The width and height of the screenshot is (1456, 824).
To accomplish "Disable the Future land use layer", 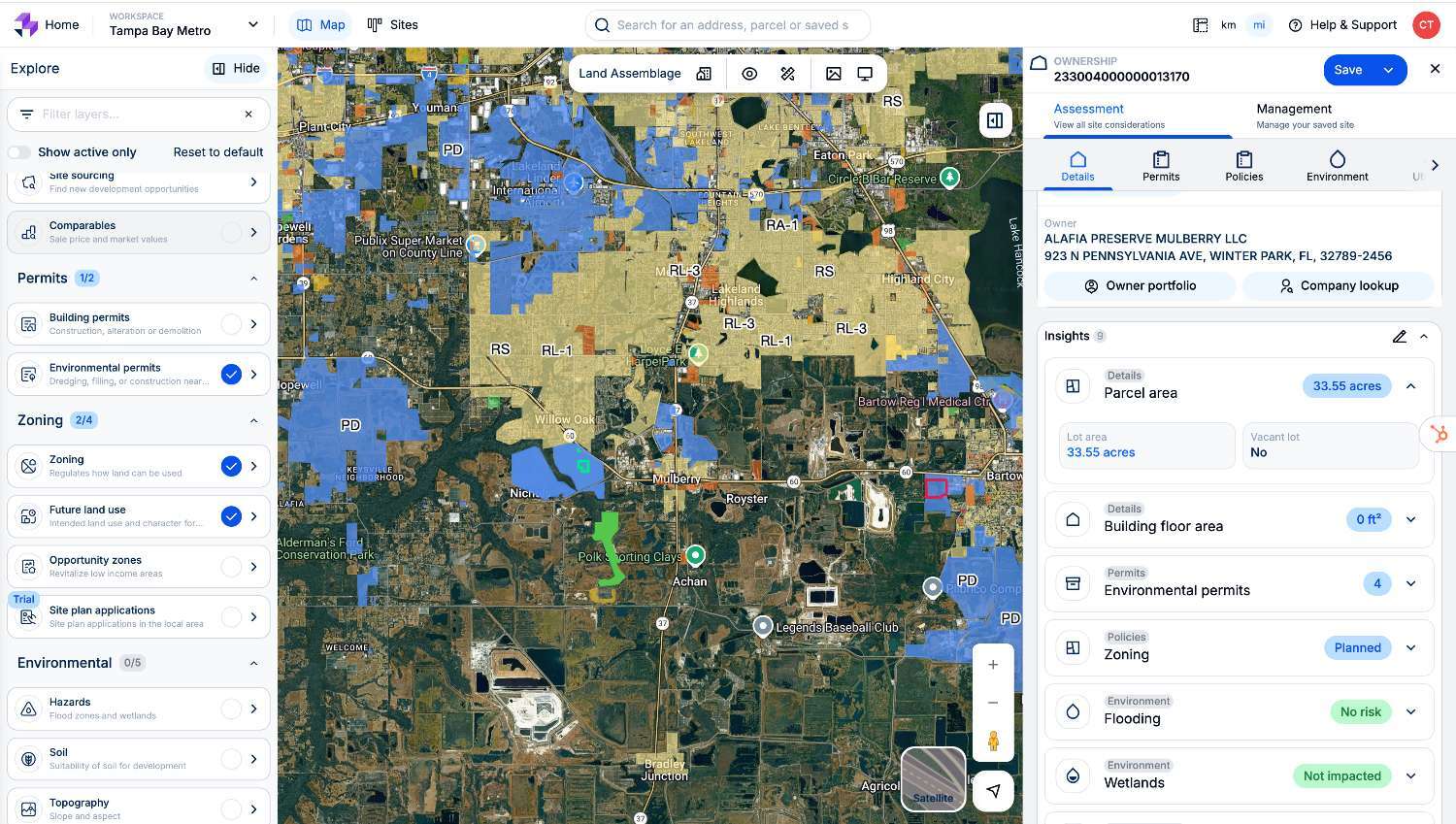I will (231, 516).
